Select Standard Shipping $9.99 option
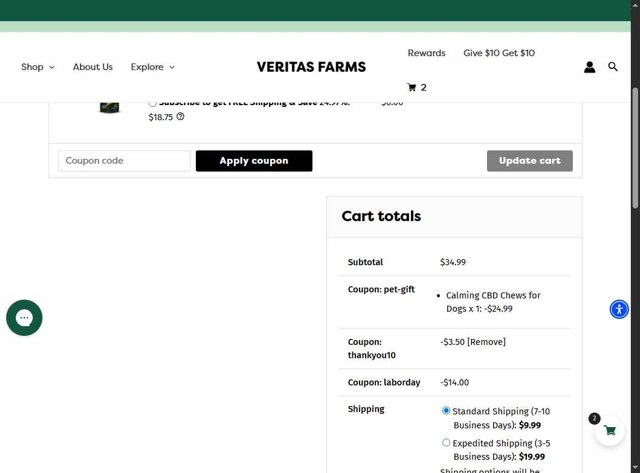 (x=446, y=411)
